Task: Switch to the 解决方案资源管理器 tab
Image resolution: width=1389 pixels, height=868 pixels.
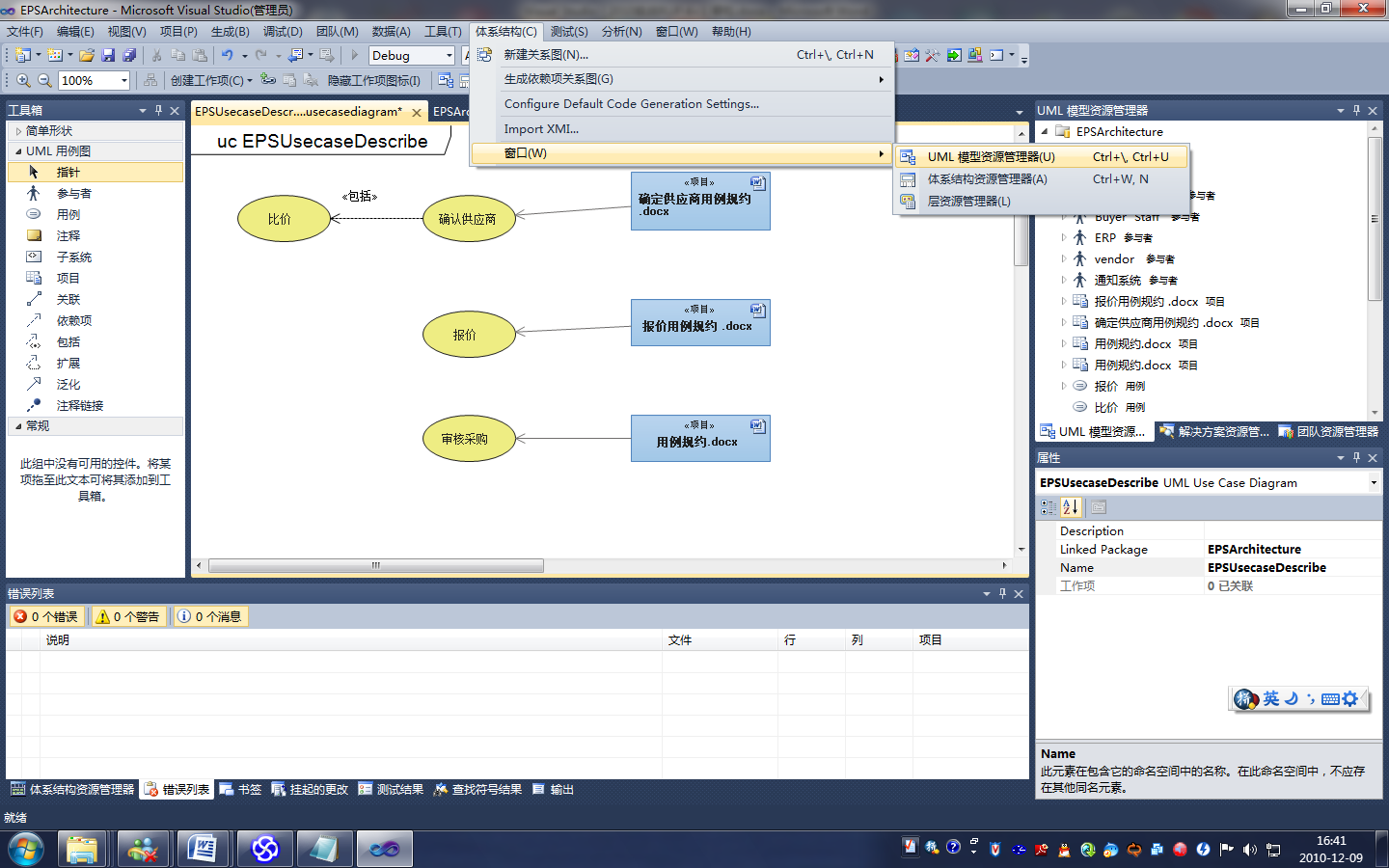Action: [x=1214, y=431]
